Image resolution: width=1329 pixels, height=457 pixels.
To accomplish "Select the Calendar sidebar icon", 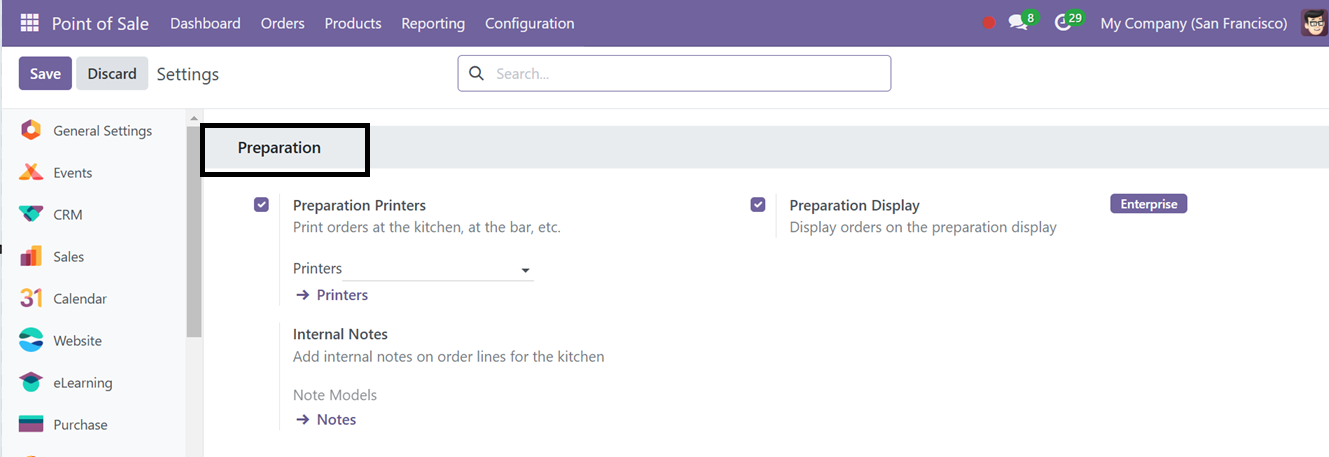I will pos(31,299).
